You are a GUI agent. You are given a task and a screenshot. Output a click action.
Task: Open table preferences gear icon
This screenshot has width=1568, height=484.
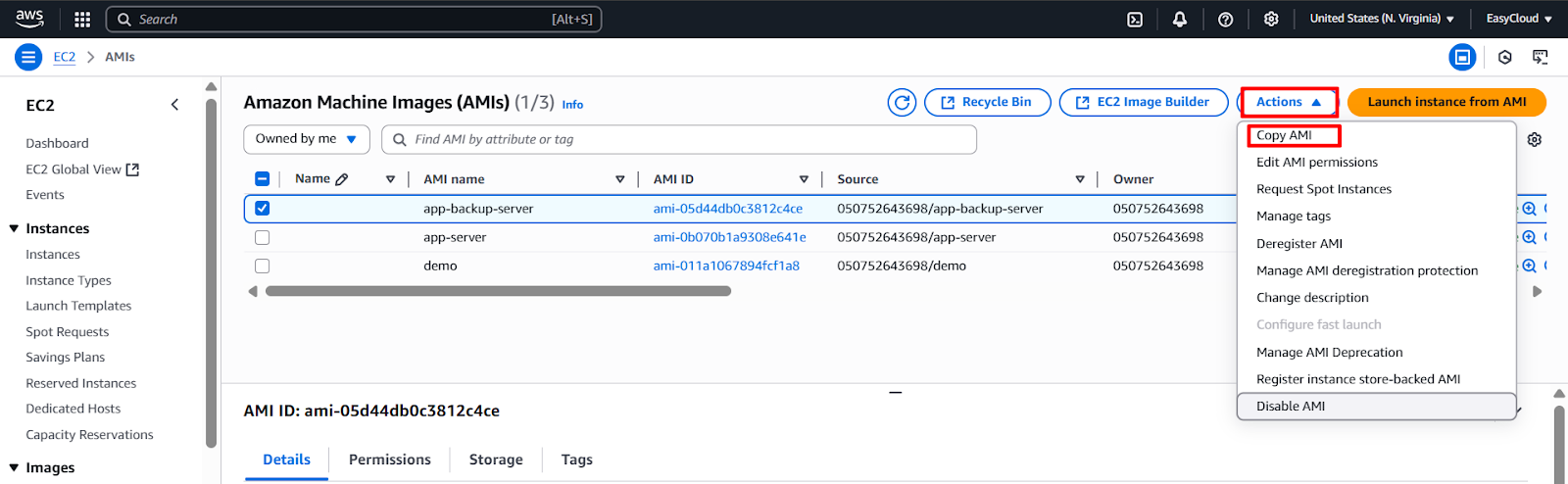point(1535,139)
